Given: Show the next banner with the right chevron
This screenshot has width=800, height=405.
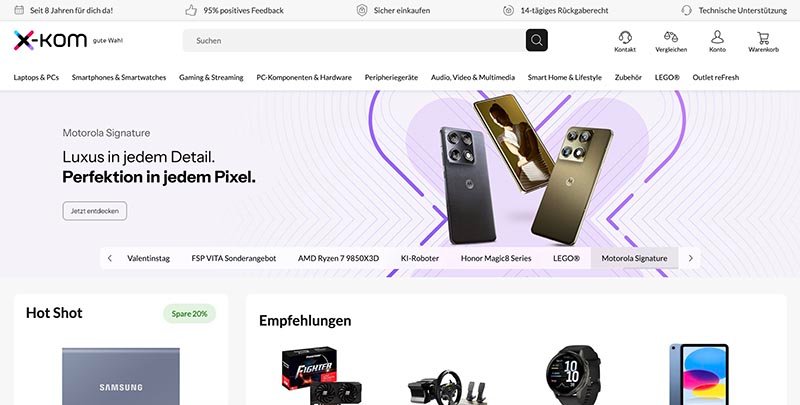Looking at the screenshot, I should [690, 258].
